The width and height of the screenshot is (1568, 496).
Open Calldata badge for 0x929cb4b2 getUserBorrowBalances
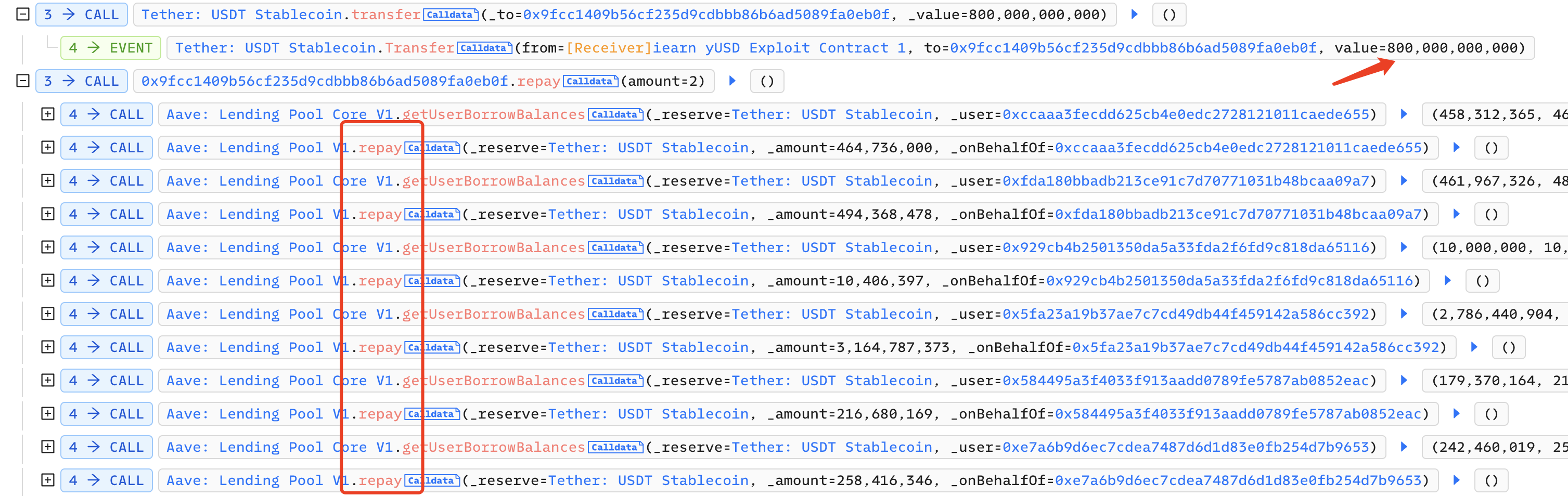pyautogui.click(x=615, y=247)
